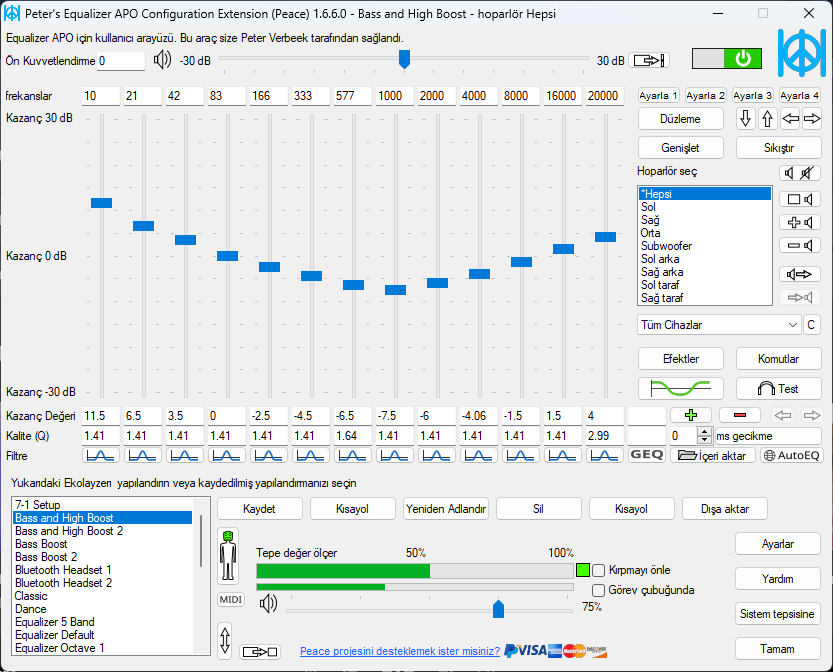
Task: Click the Ön Kuvvetlendirme value field
Action: coord(121,61)
